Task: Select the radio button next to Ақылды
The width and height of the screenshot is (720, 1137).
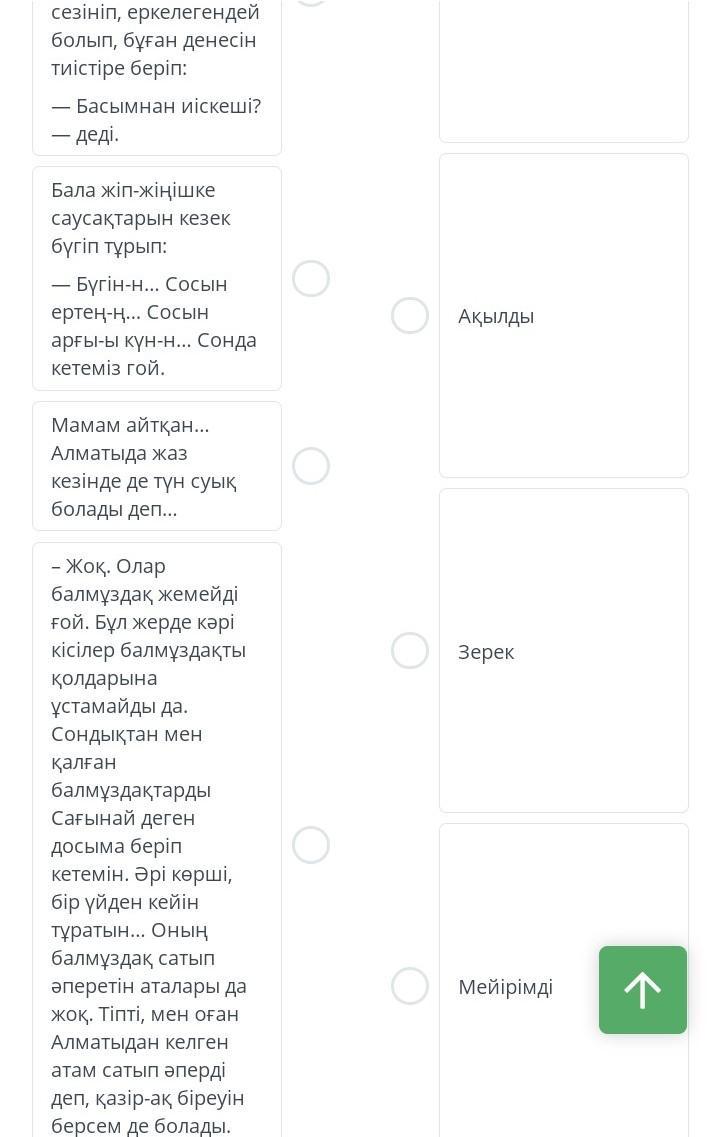Action: (x=410, y=315)
